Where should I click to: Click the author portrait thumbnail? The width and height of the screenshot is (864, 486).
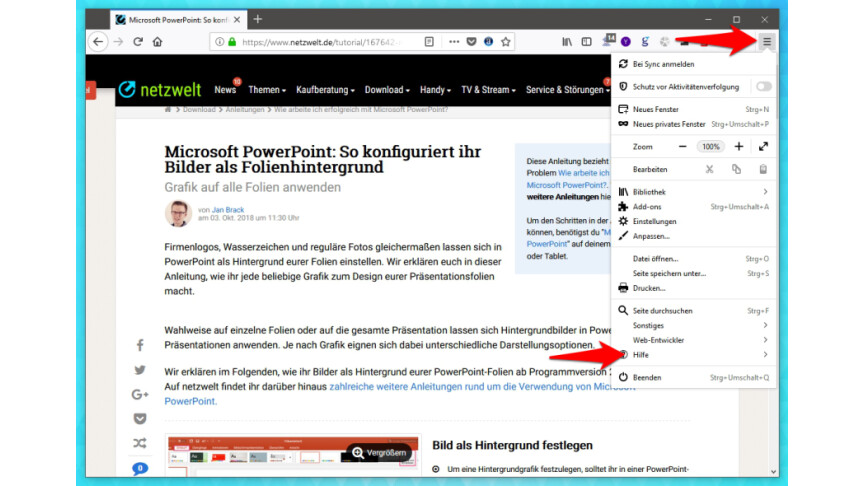(178, 214)
